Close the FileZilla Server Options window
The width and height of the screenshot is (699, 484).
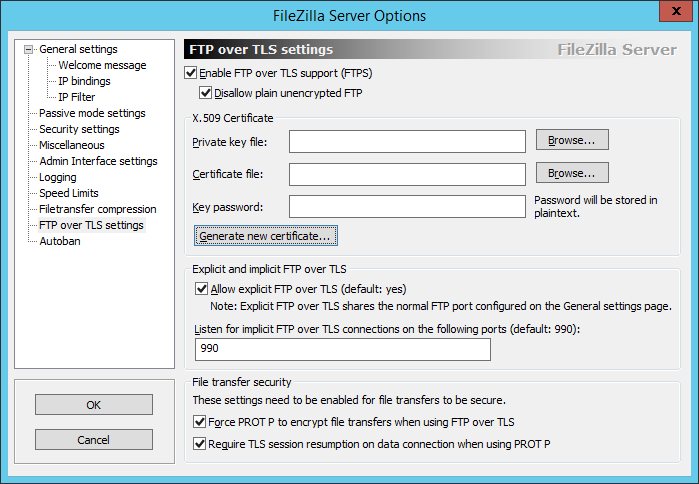point(675,14)
